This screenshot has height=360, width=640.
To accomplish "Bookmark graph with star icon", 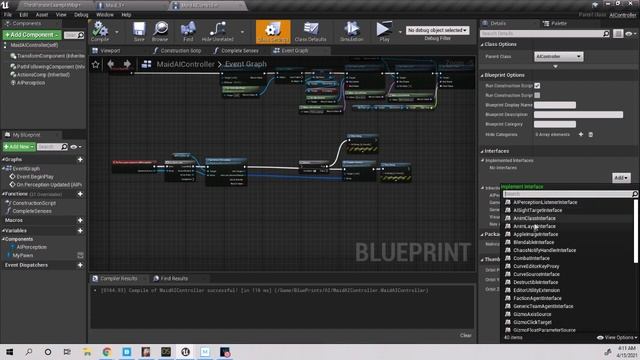I will click(96, 64).
